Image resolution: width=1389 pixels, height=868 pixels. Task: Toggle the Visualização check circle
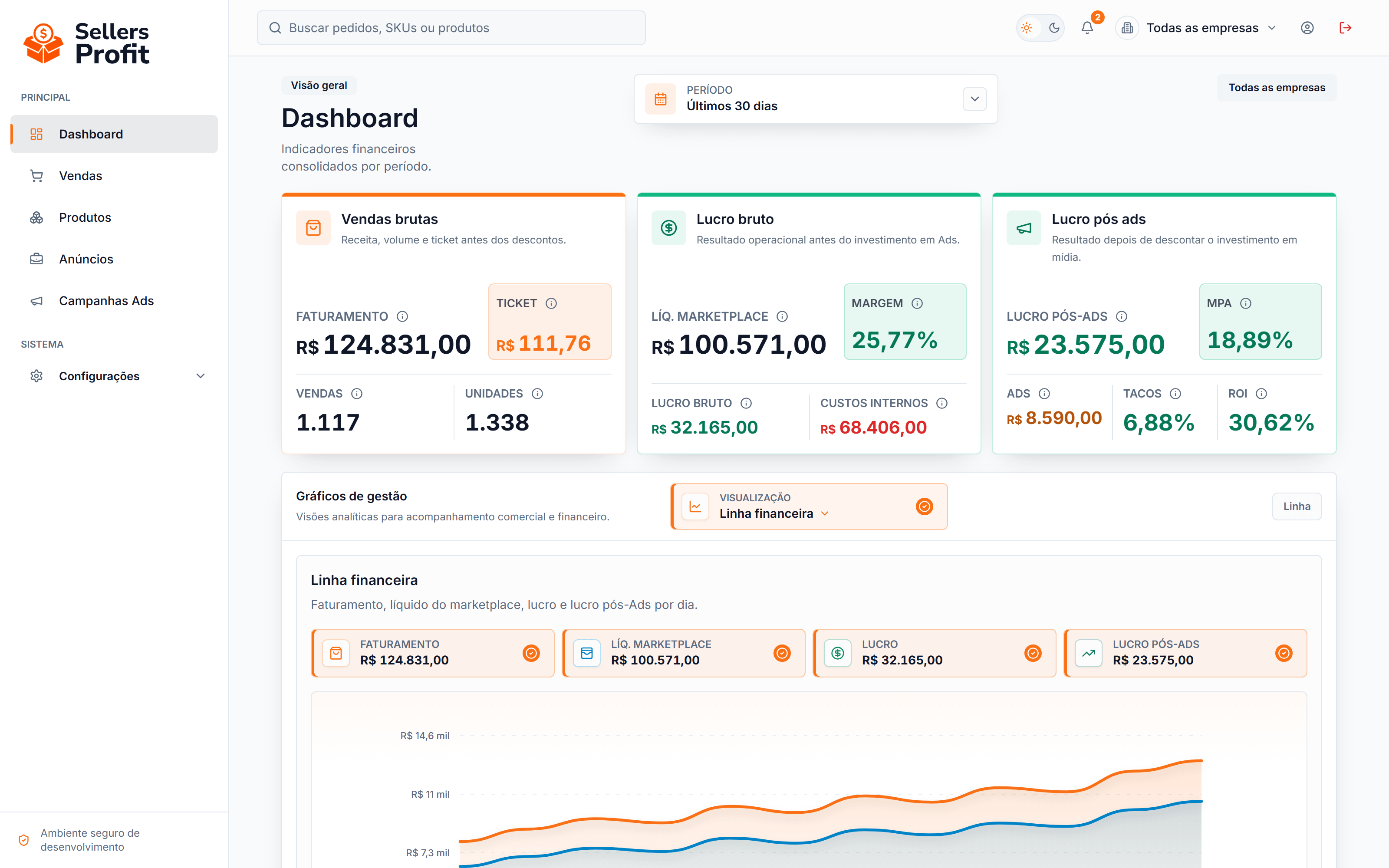(x=924, y=506)
